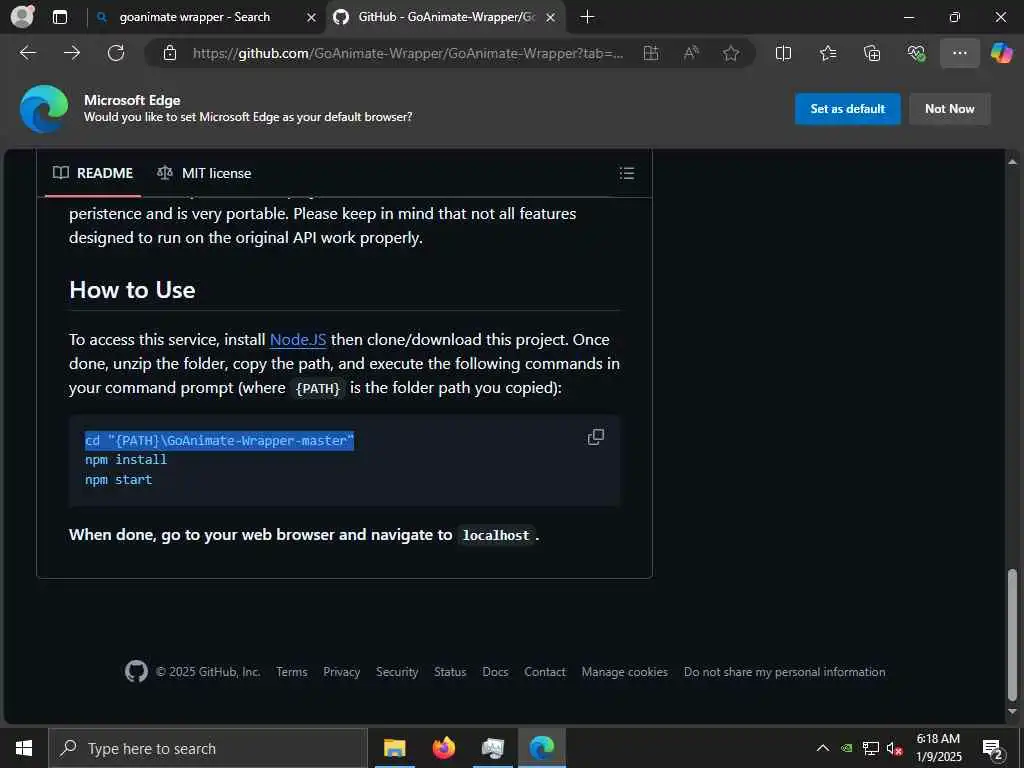Open the Contact footer link
The width and height of the screenshot is (1024, 768).
545,672
